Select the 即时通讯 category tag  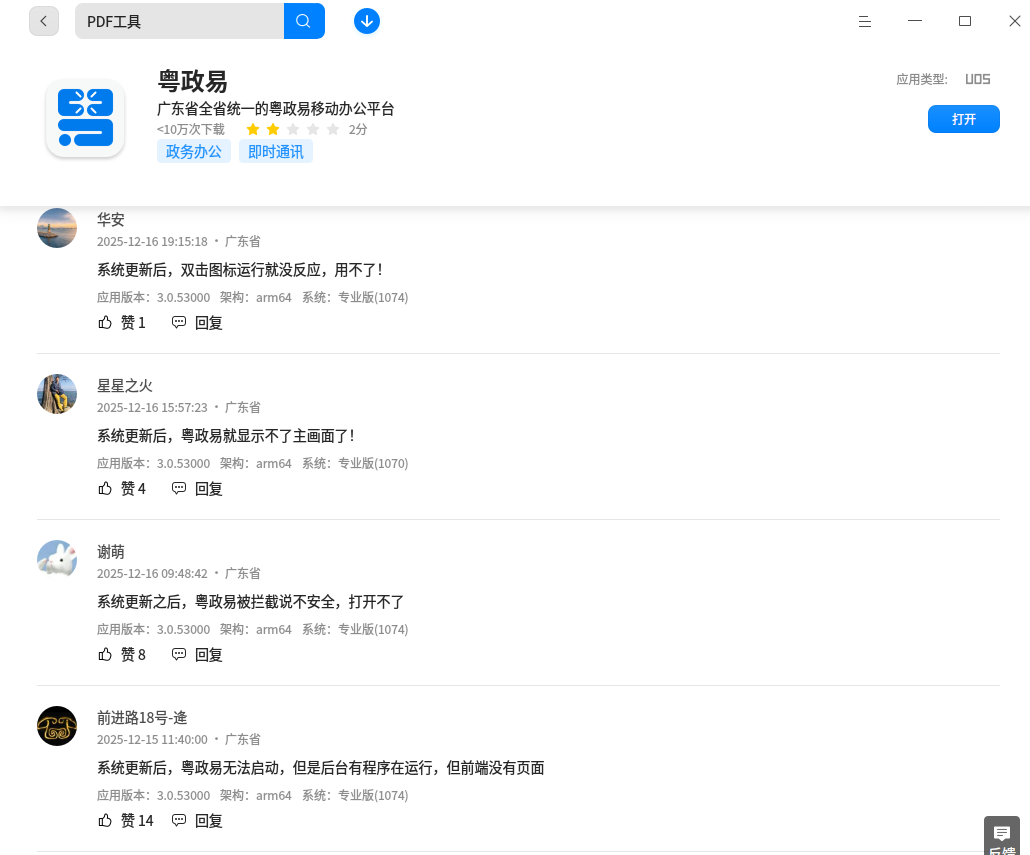coord(276,152)
